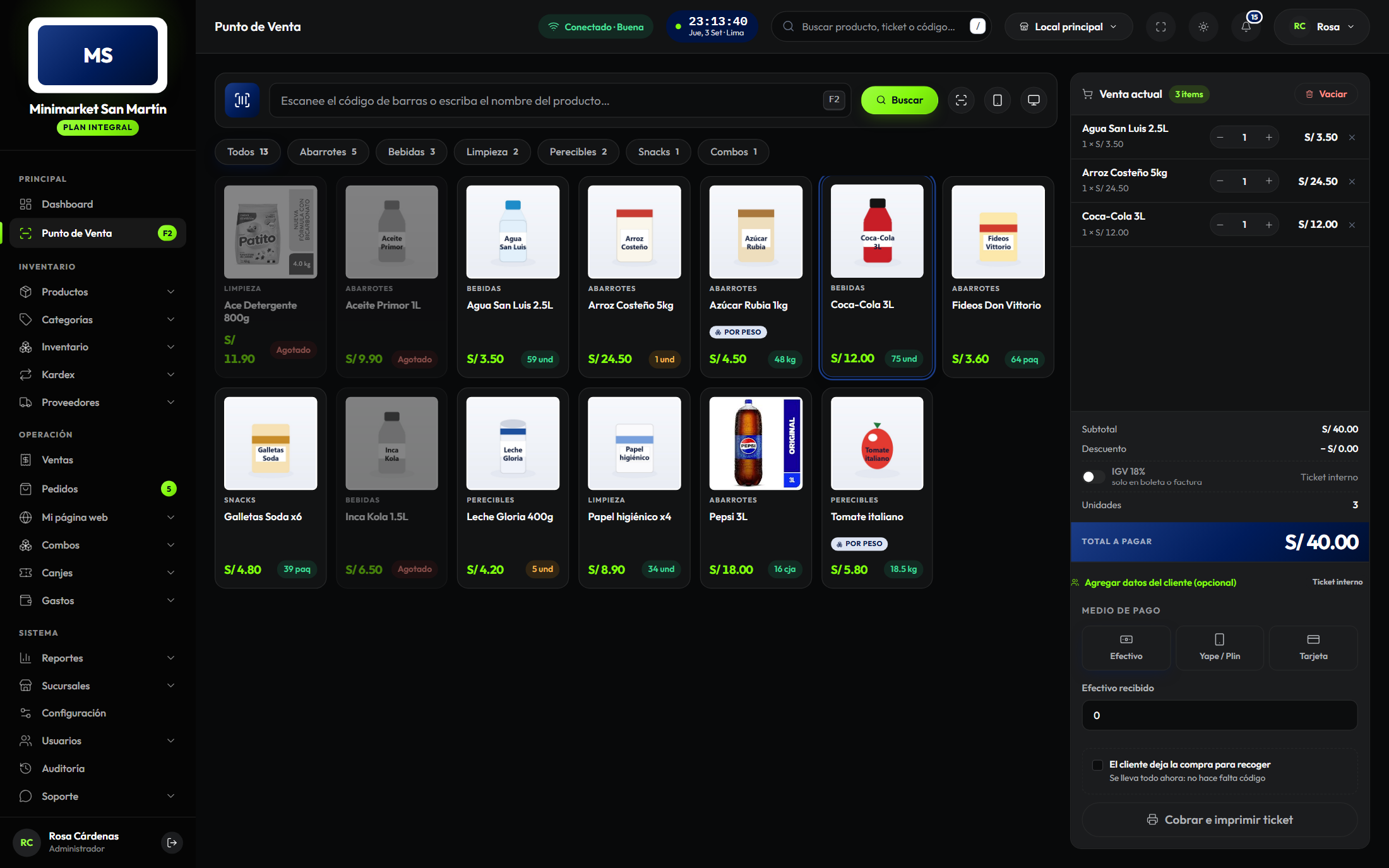Click the Efectivo recibido amount field
1389x868 pixels.
1220,715
